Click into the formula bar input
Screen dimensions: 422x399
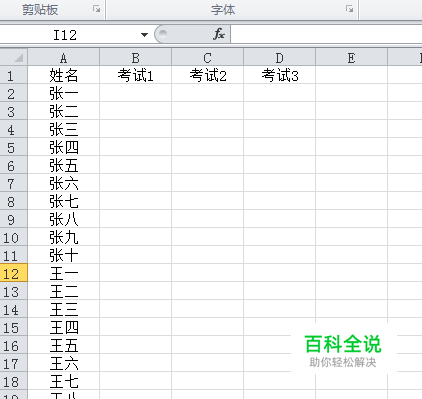click(x=326, y=35)
